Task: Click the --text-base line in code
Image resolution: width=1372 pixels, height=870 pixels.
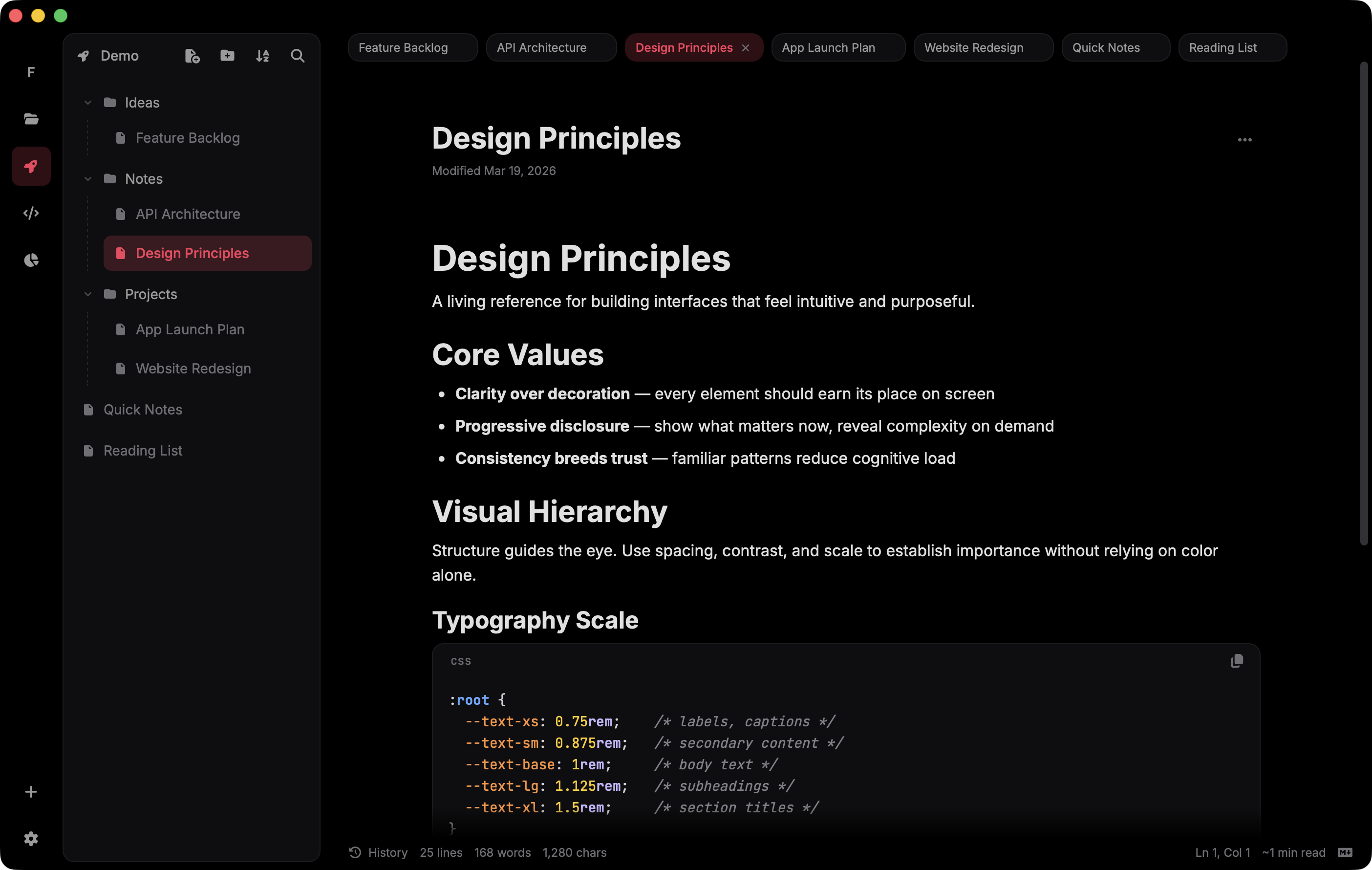Action: 621,764
